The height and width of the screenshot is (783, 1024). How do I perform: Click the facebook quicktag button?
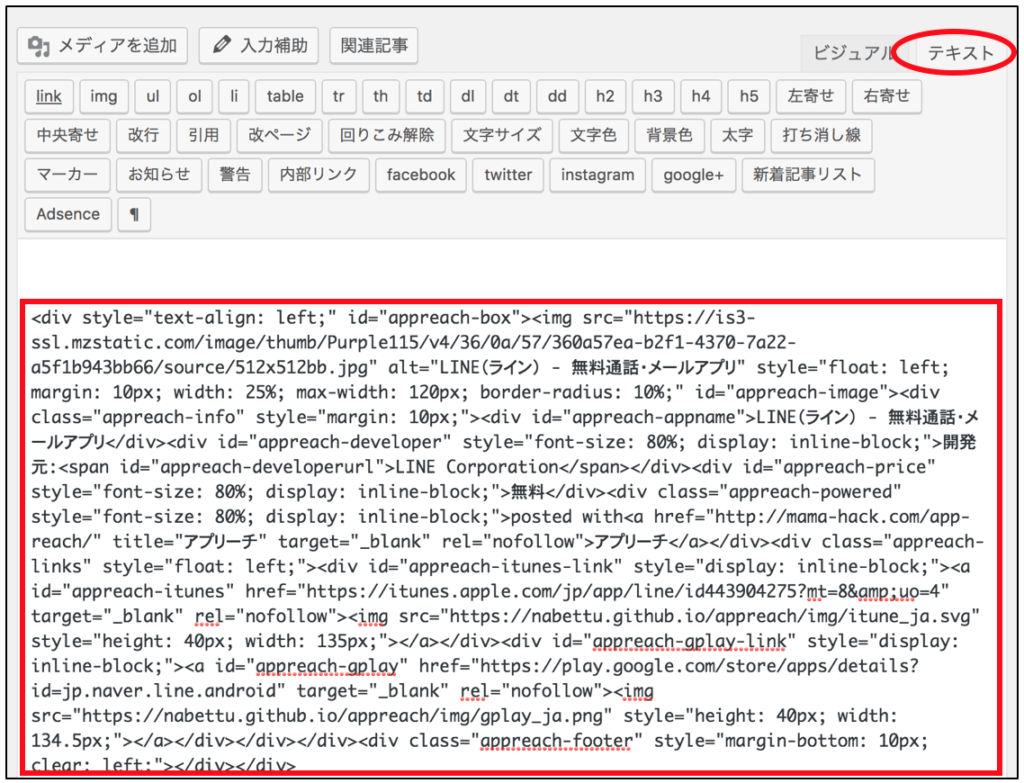421,175
